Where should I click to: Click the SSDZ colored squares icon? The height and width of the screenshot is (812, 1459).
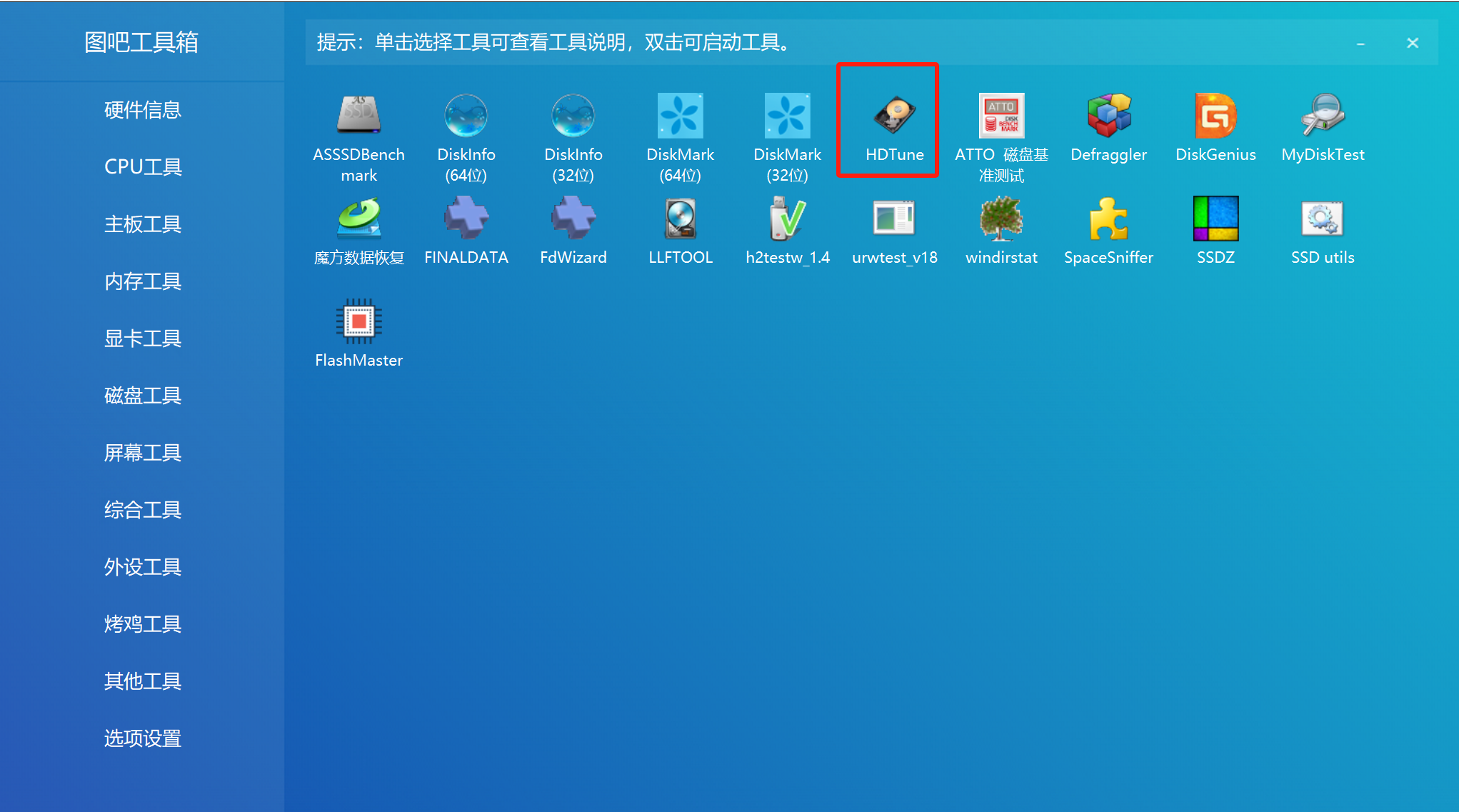pos(1215,219)
